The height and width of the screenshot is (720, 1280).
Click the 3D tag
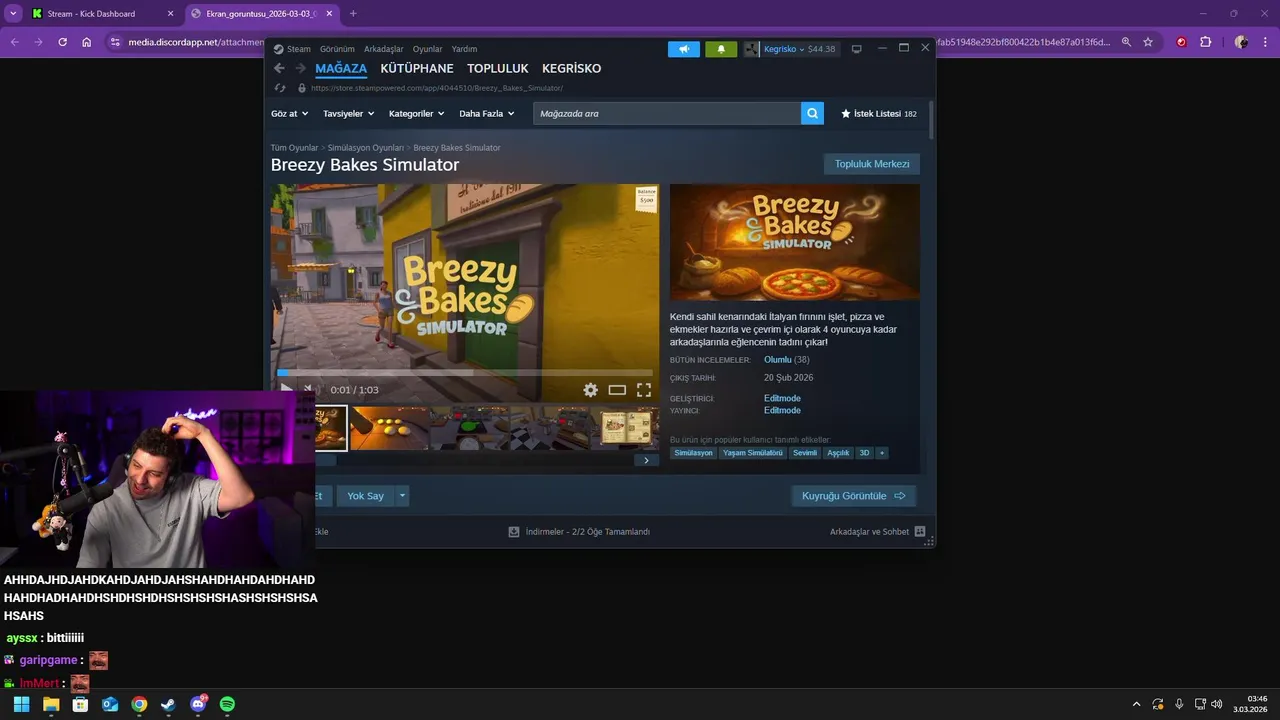(x=864, y=453)
